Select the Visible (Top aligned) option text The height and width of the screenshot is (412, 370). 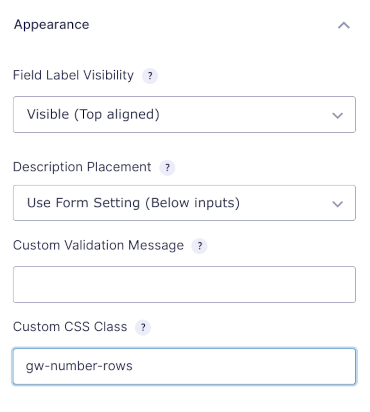pyautogui.click(x=93, y=115)
